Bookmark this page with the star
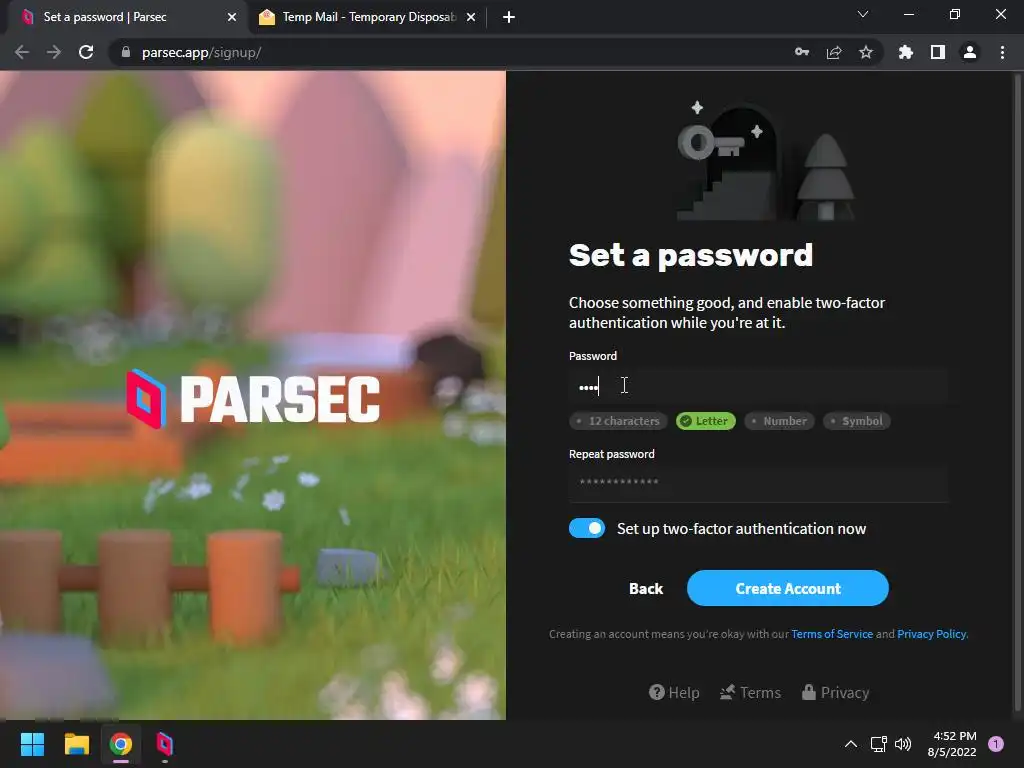Viewport: 1024px width, 768px height. pyautogui.click(x=866, y=52)
